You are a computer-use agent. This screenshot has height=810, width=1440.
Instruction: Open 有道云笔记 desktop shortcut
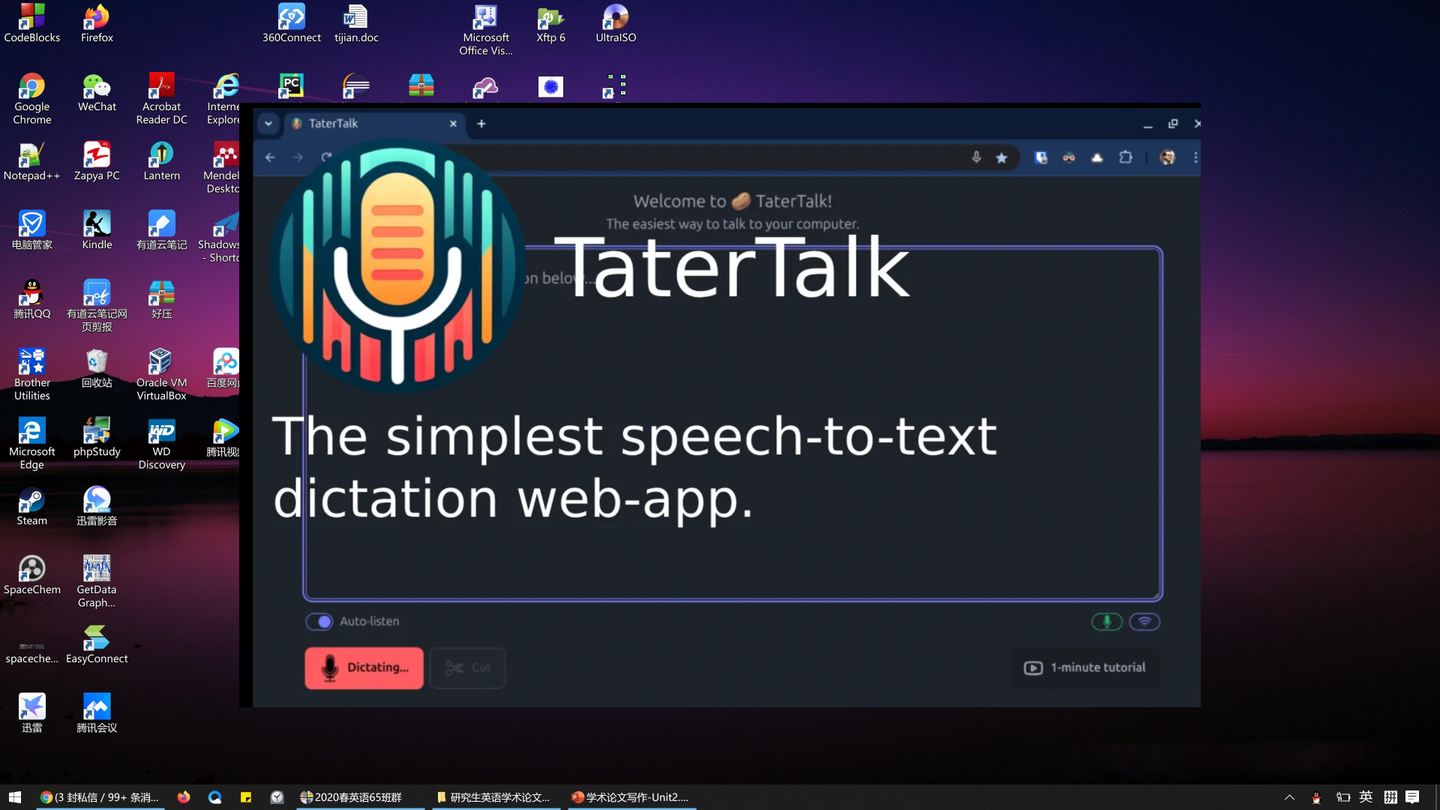pyautogui.click(x=161, y=230)
